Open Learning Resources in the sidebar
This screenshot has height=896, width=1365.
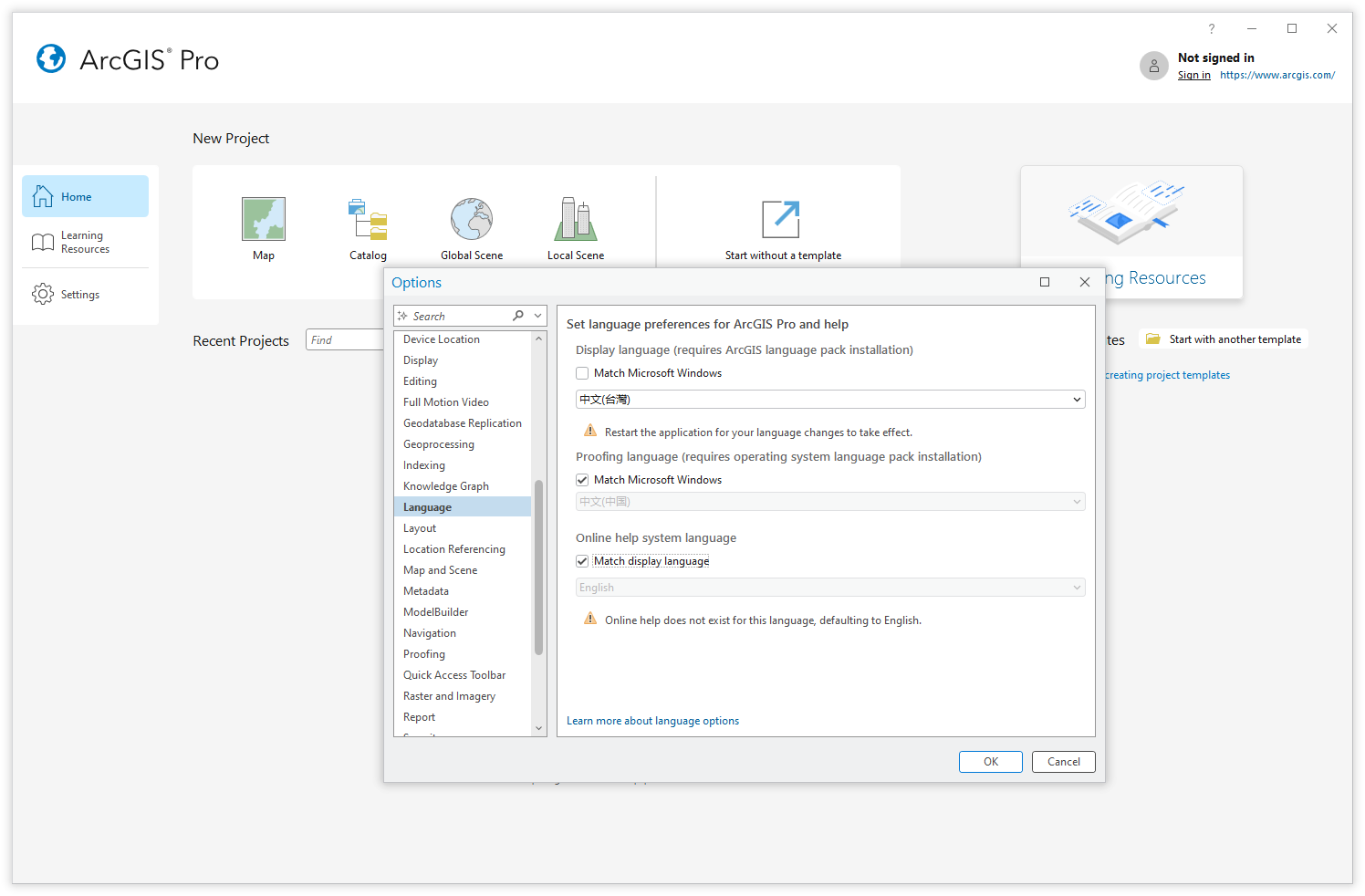coord(86,242)
